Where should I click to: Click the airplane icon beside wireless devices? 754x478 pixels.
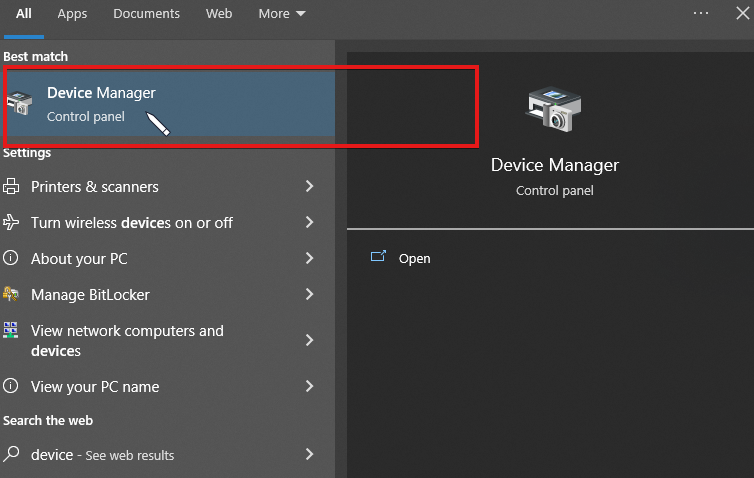click(11, 222)
